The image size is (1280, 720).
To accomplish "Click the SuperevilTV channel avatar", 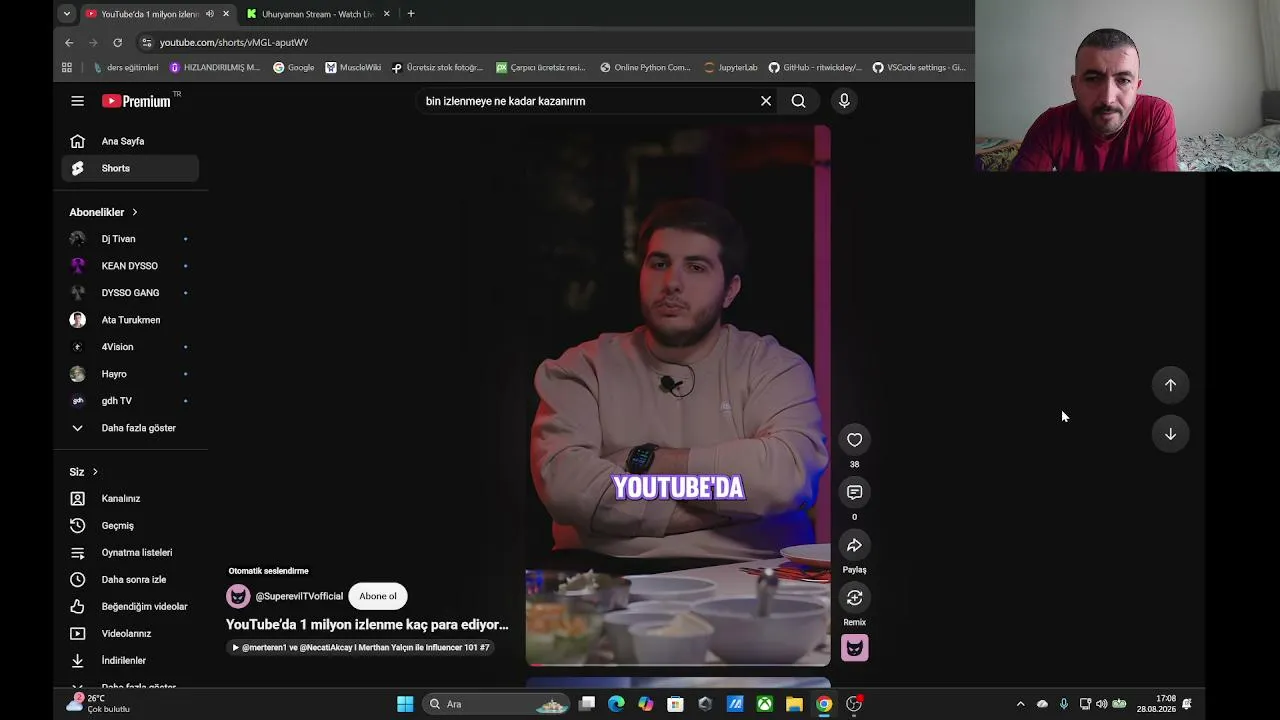I will tap(238, 596).
